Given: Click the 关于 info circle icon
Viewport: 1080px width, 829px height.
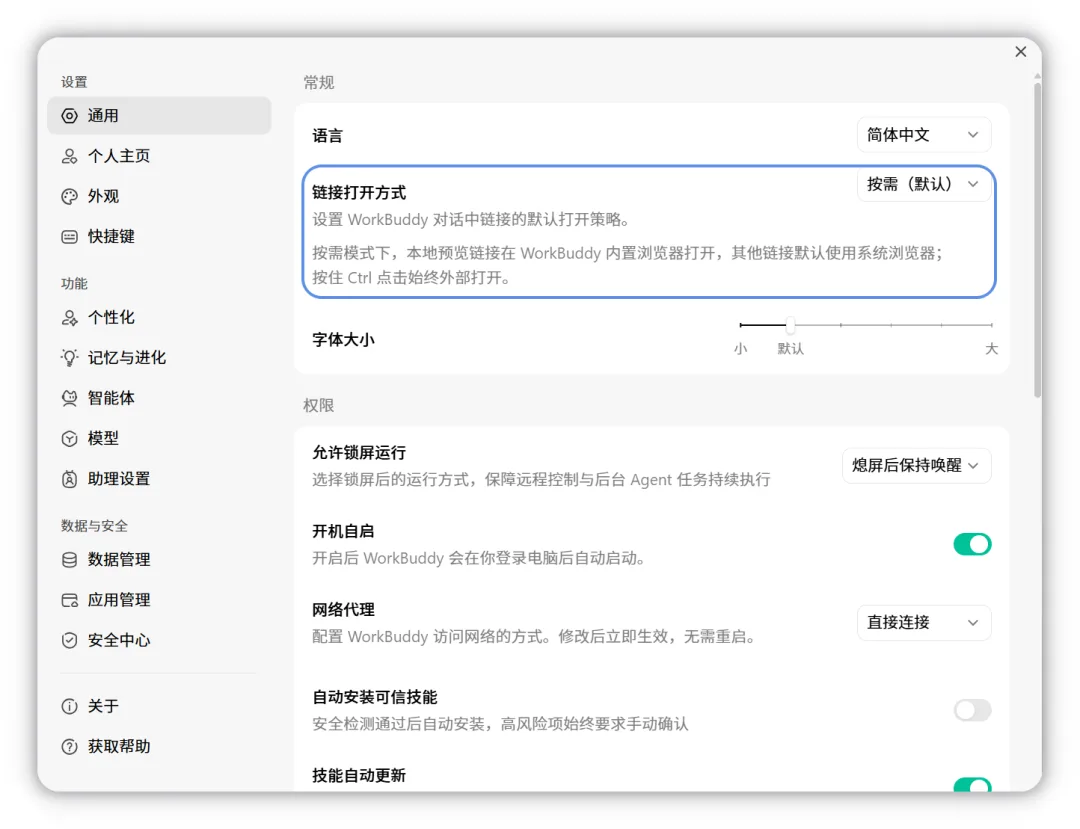Looking at the screenshot, I should (70, 706).
